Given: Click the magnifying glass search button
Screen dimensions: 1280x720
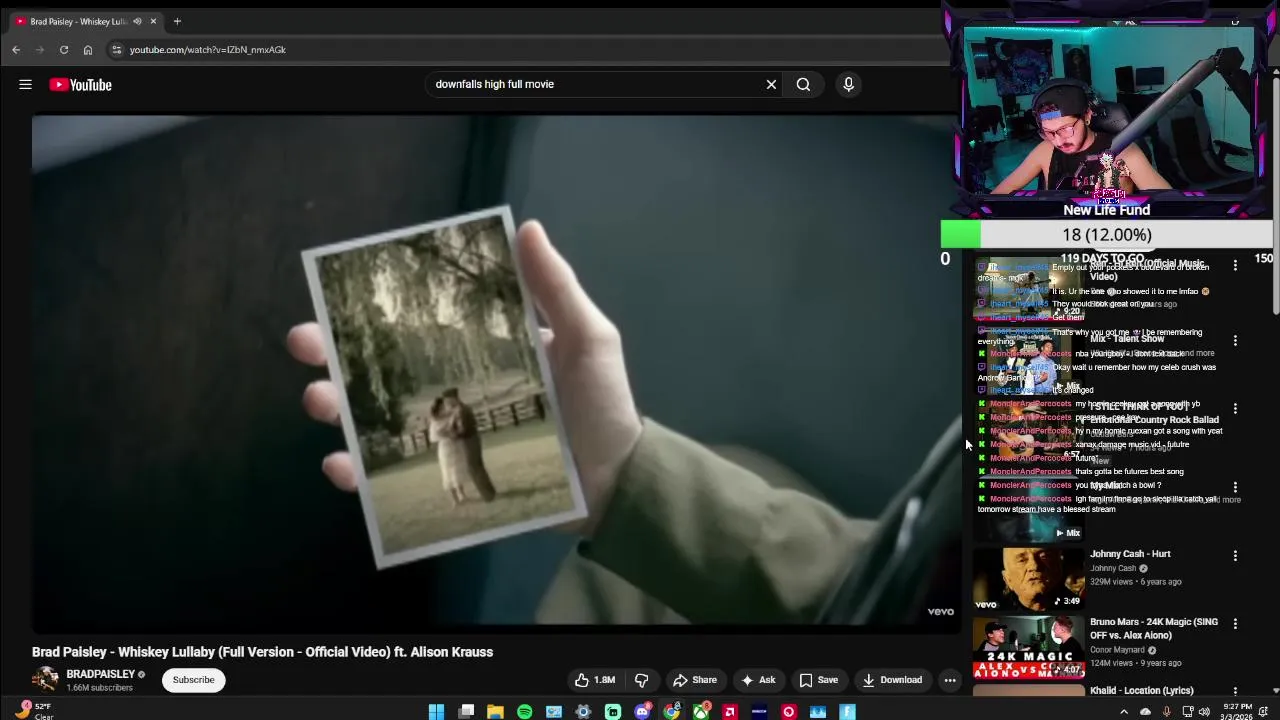Looking at the screenshot, I should [x=803, y=85].
